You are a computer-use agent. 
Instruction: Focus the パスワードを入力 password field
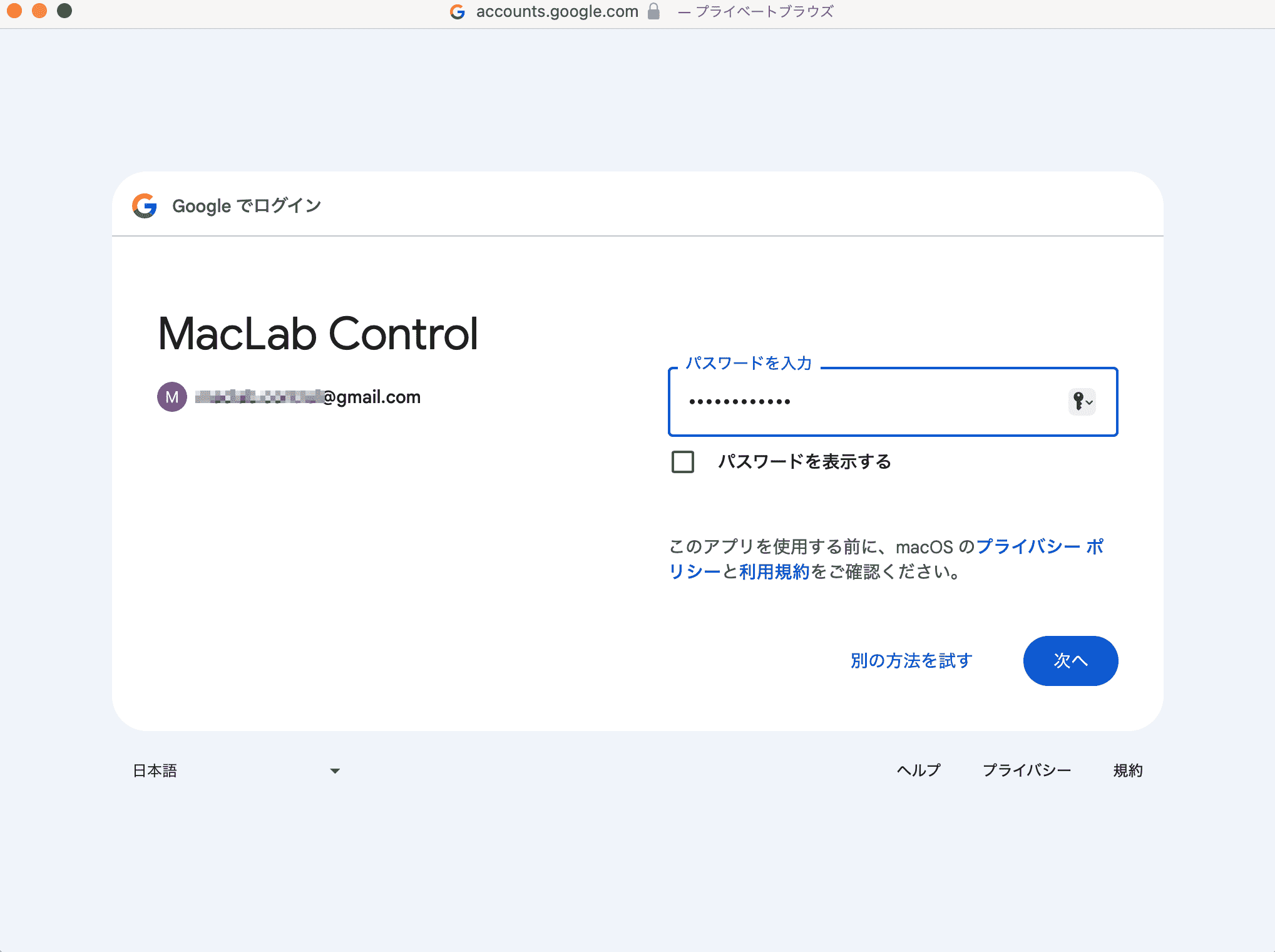(x=893, y=402)
